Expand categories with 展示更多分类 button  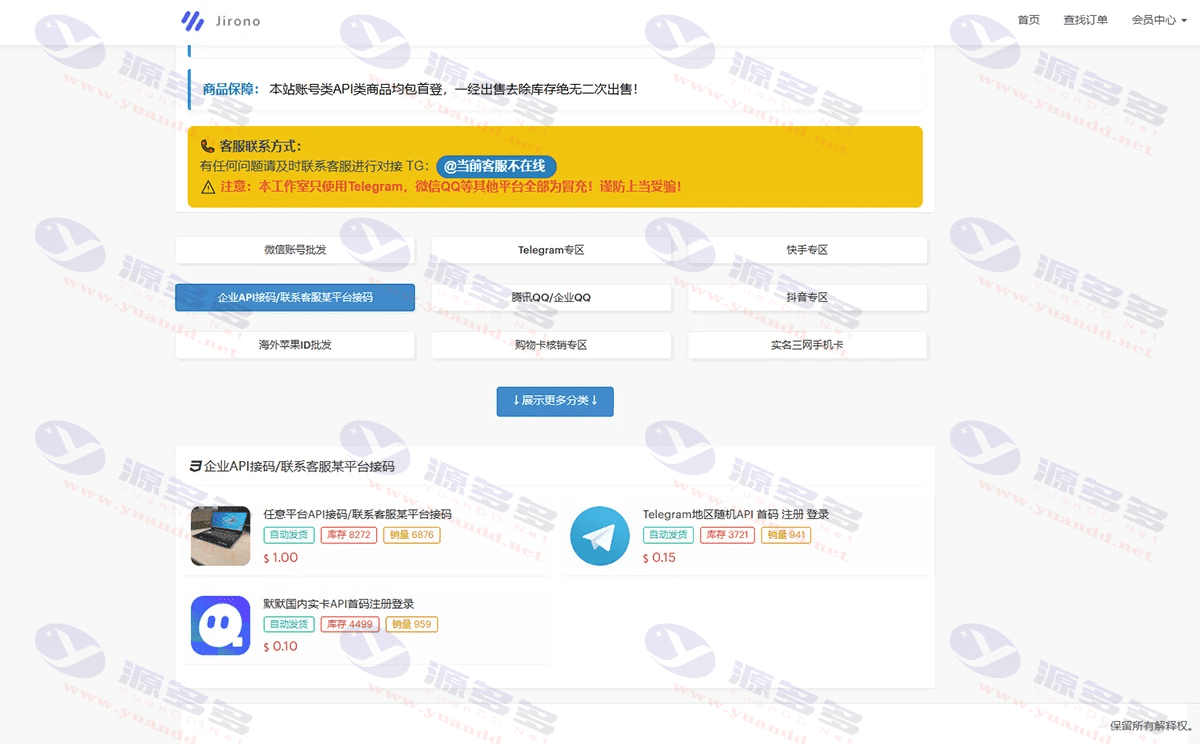coord(555,401)
